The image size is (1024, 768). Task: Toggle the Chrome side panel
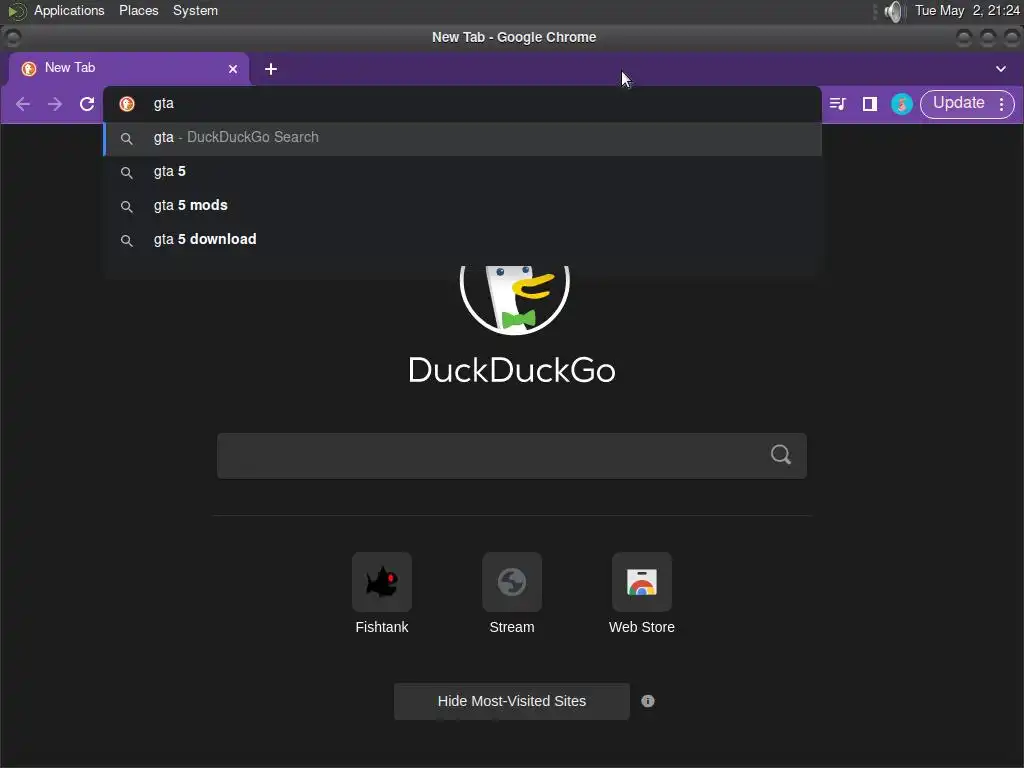(870, 104)
